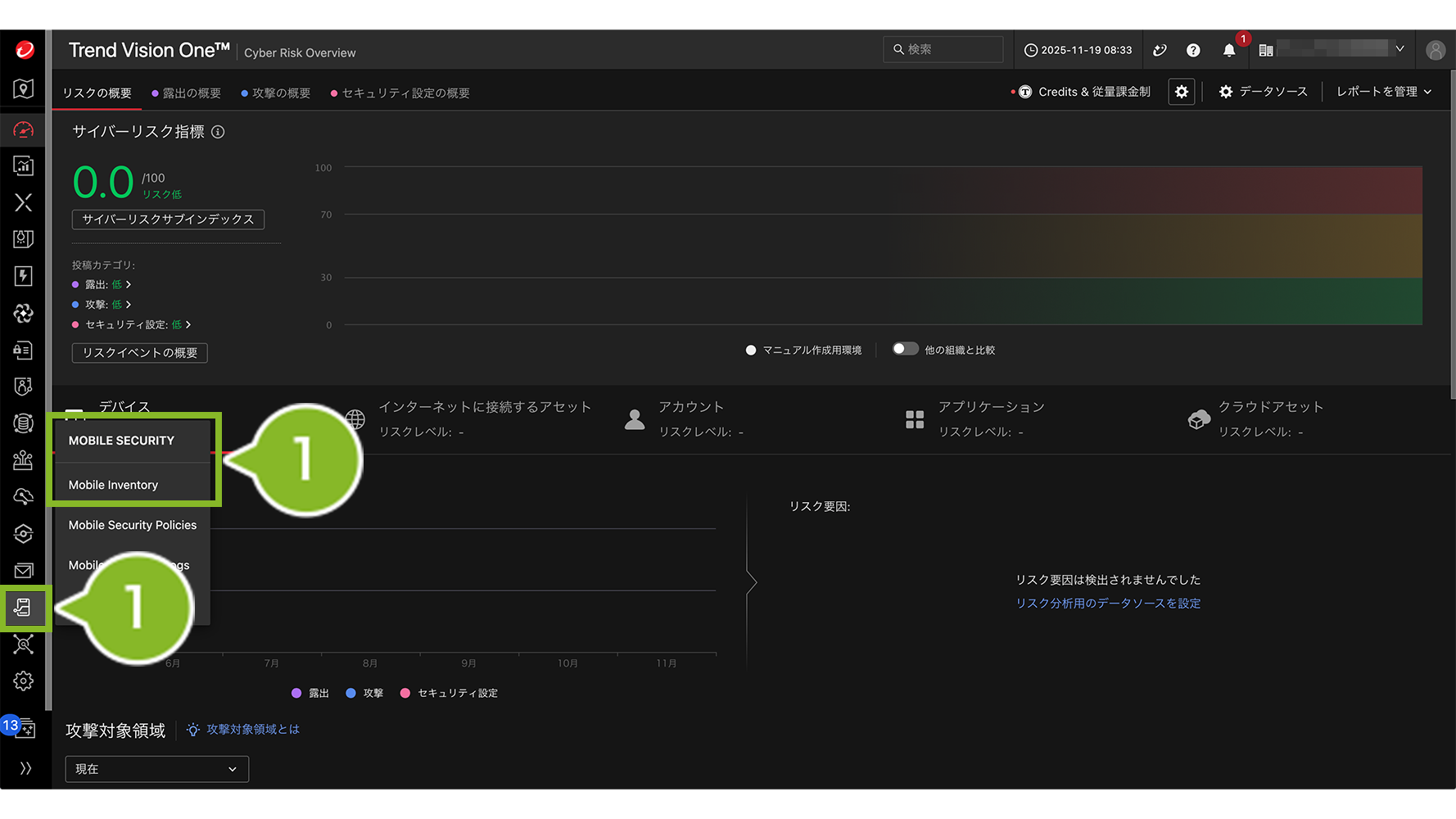Open the リスク分析用のデータソースを設定 link

click(1108, 604)
